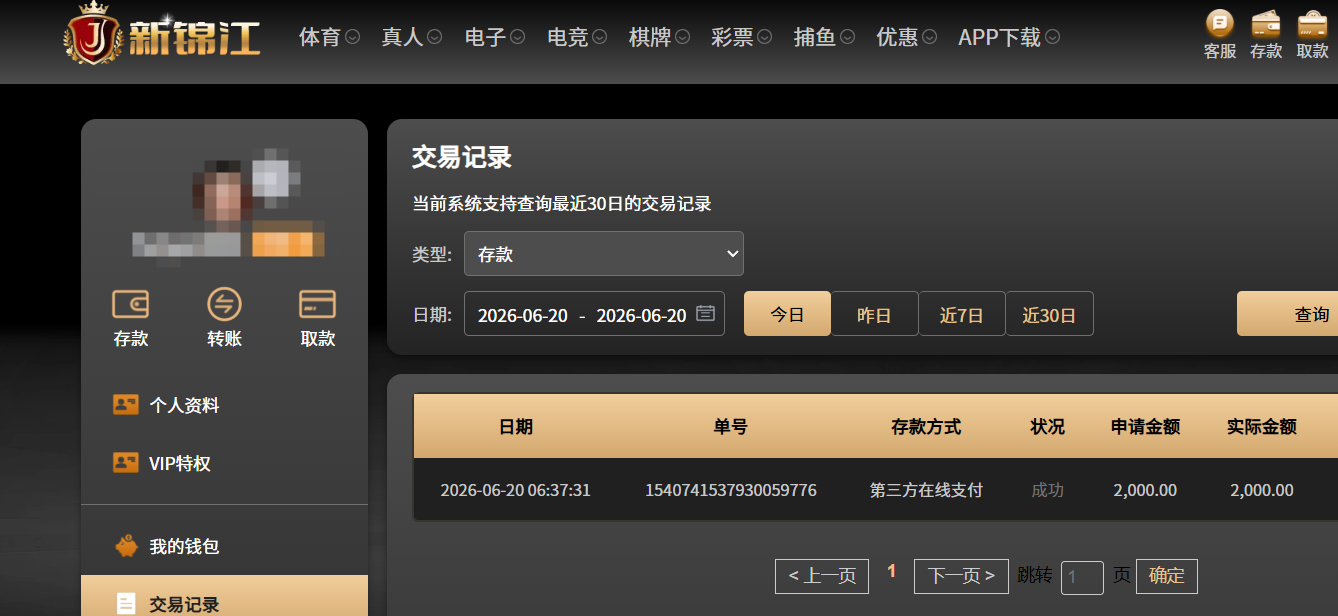Open the calendar icon in date field

(705, 313)
